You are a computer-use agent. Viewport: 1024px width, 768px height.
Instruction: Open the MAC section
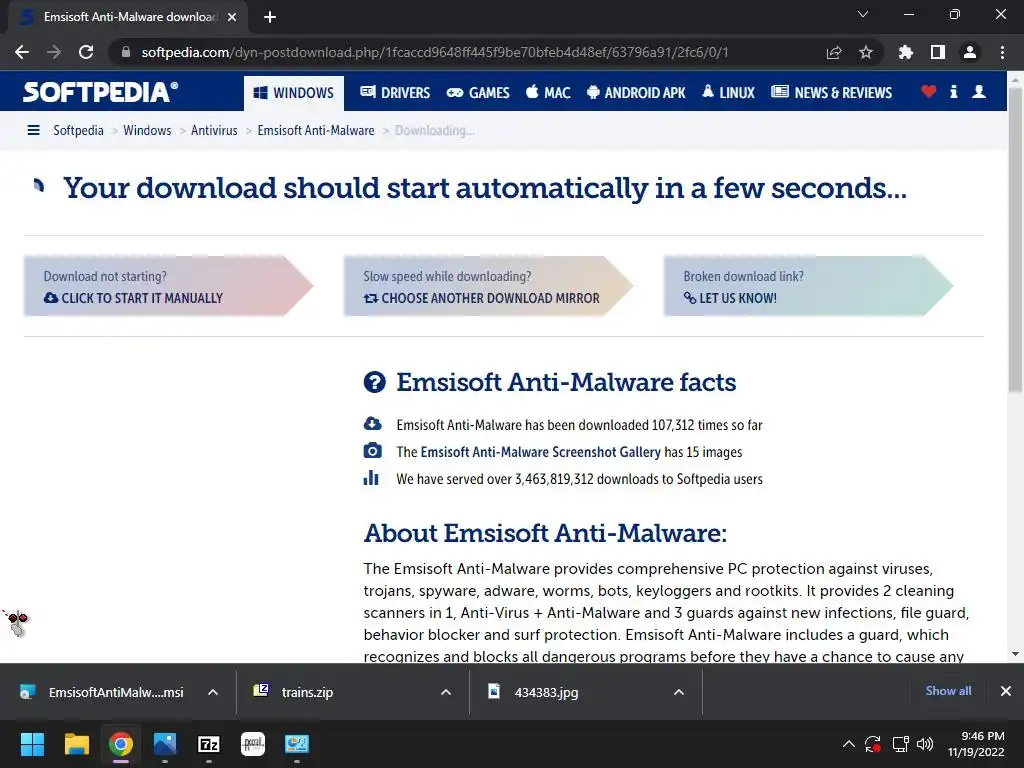(x=548, y=93)
